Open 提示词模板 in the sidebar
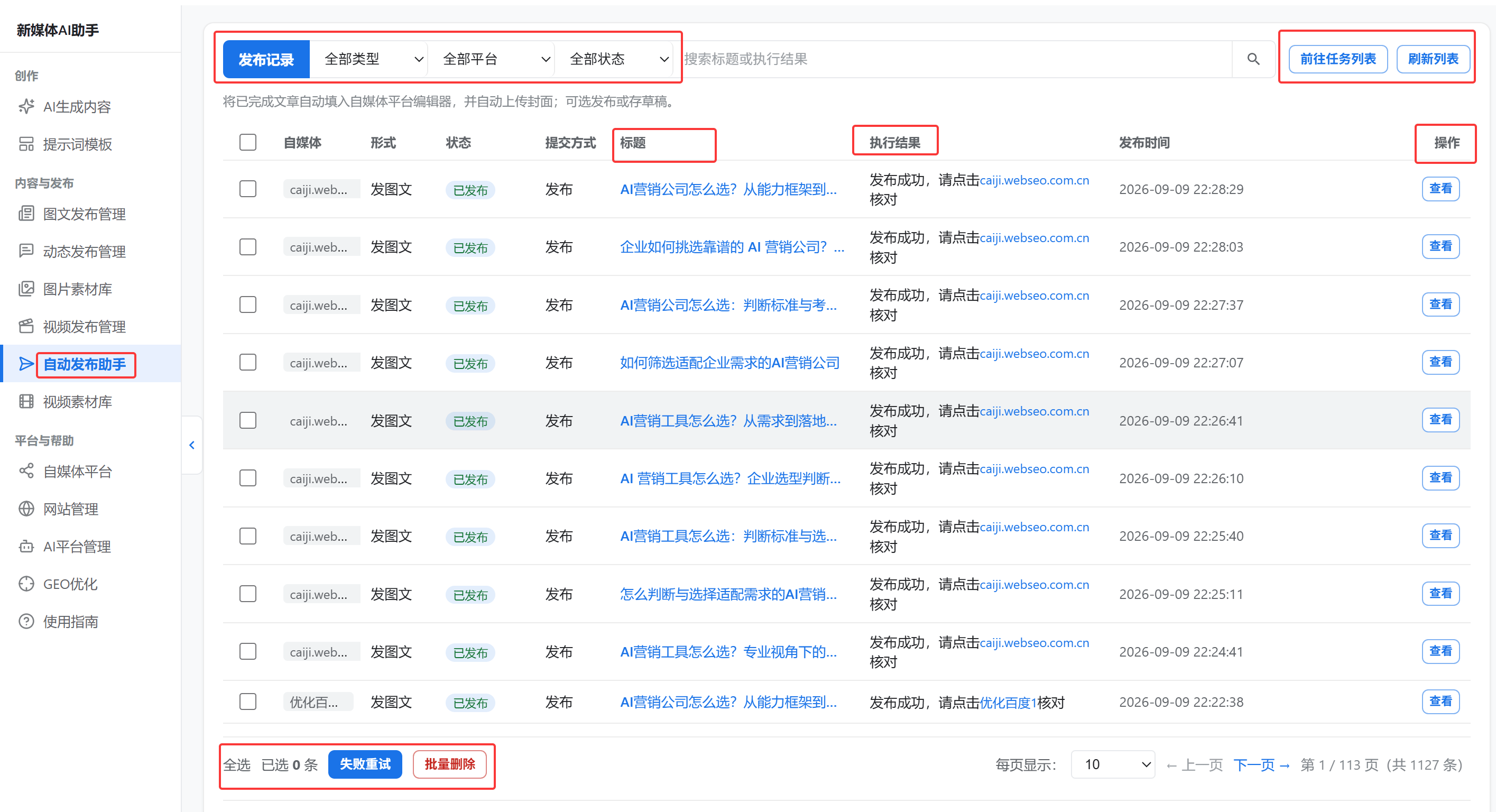Screen dimensions: 1496x812 coord(77,144)
